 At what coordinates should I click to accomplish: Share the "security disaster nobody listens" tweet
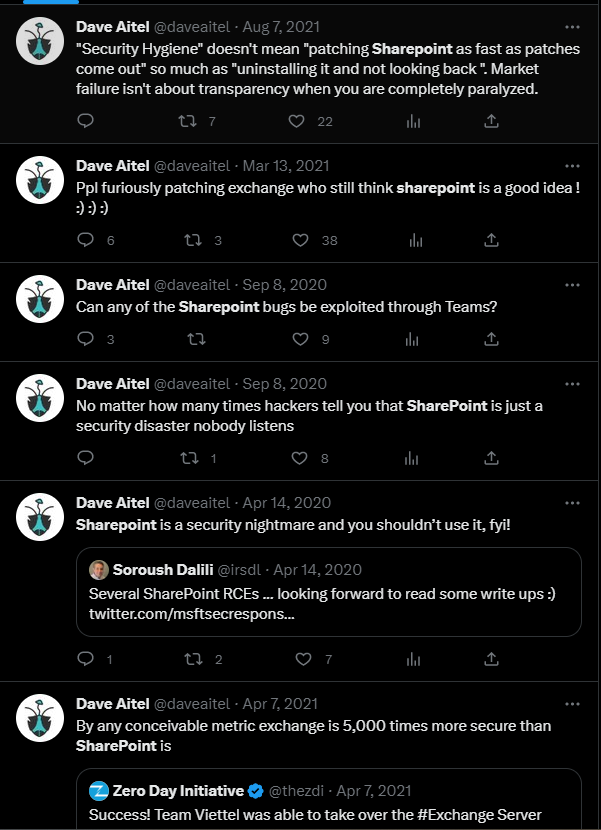point(491,458)
